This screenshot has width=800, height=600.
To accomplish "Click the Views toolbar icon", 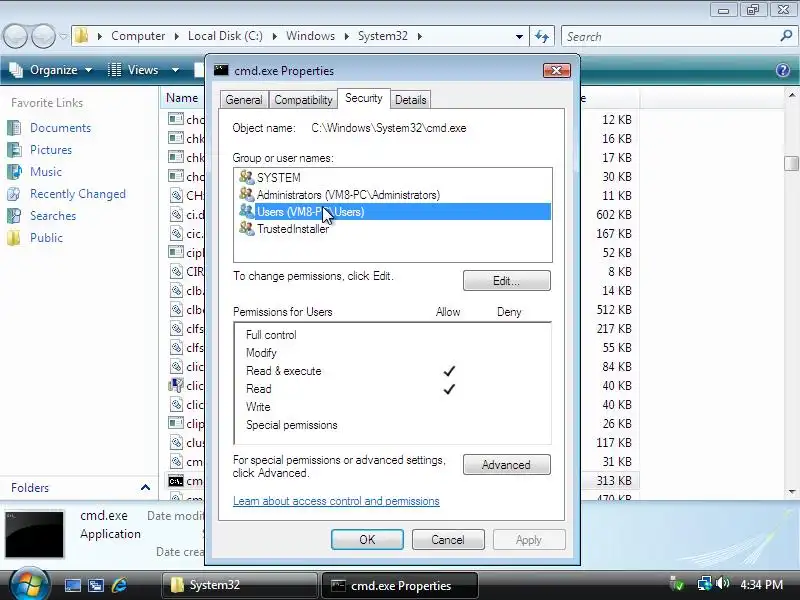I will pyautogui.click(x=115, y=70).
